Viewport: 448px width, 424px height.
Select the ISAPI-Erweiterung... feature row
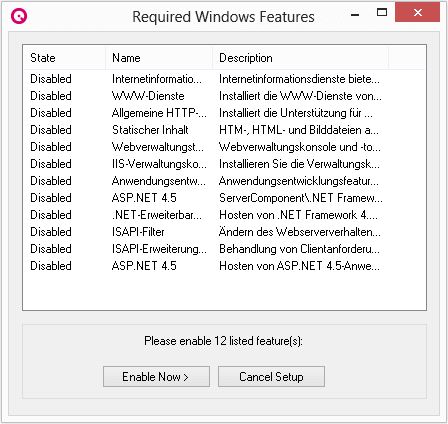pyautogui.click(x=224, y=249)
